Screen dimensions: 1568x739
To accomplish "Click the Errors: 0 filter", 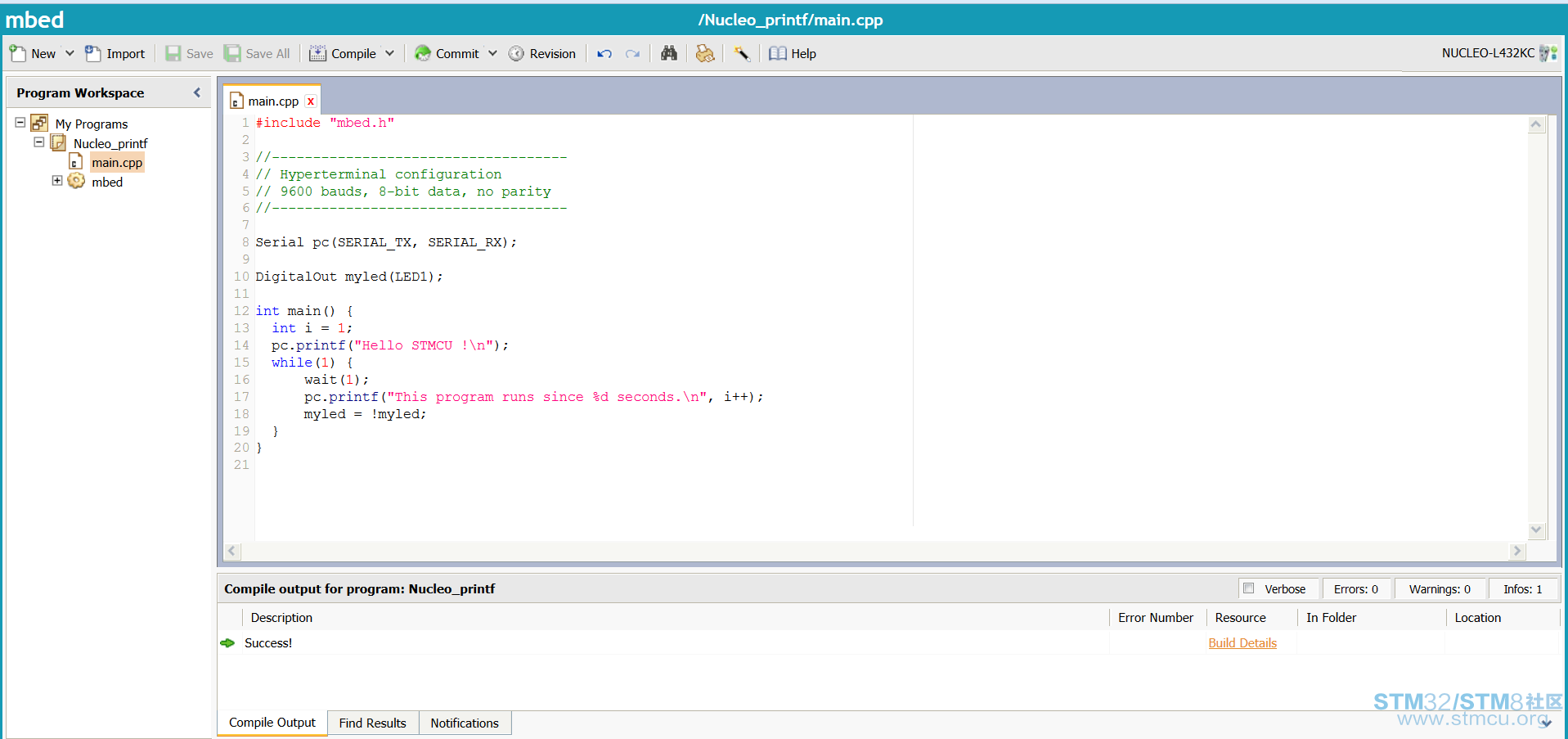I will coord(1355,589).
